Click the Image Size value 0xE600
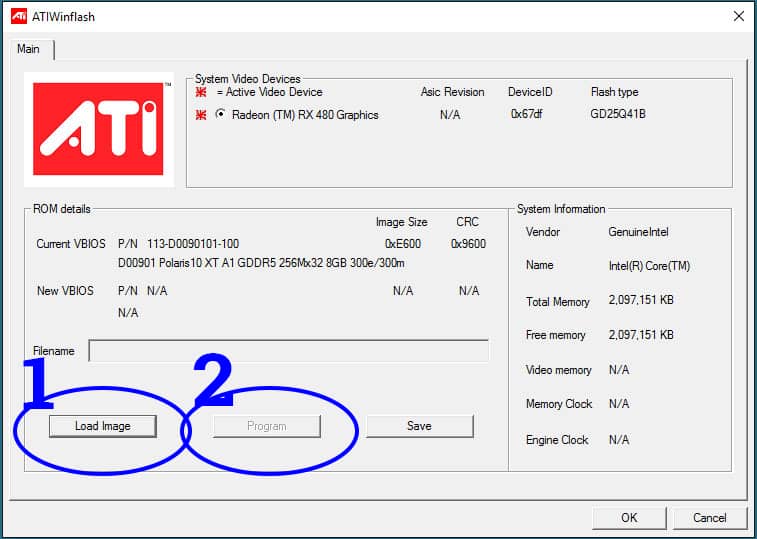This screenshot has height=539, width=757. coord(403,244)
